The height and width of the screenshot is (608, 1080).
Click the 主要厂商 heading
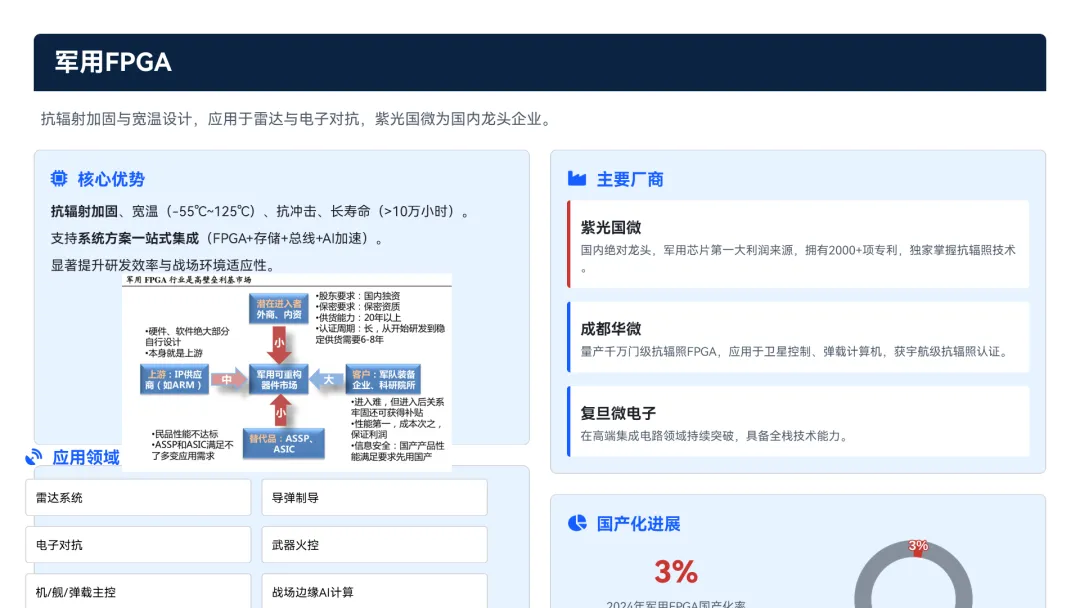click(x=630, y=180)
